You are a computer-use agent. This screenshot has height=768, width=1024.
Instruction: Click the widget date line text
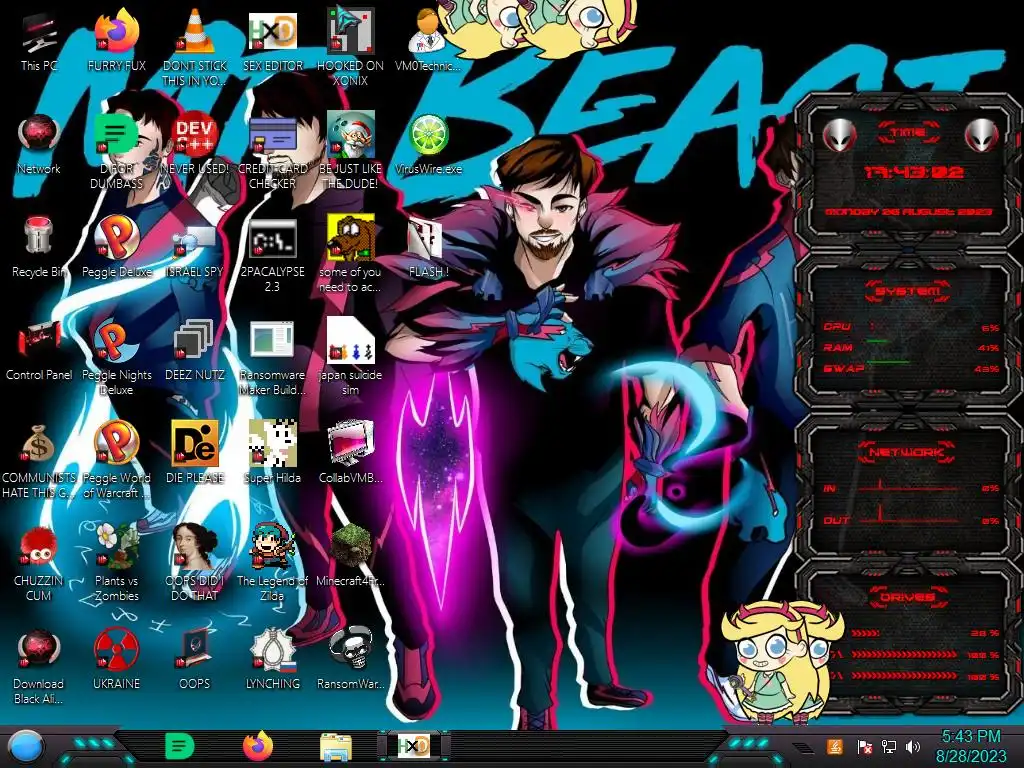click(x=908, y=212)
